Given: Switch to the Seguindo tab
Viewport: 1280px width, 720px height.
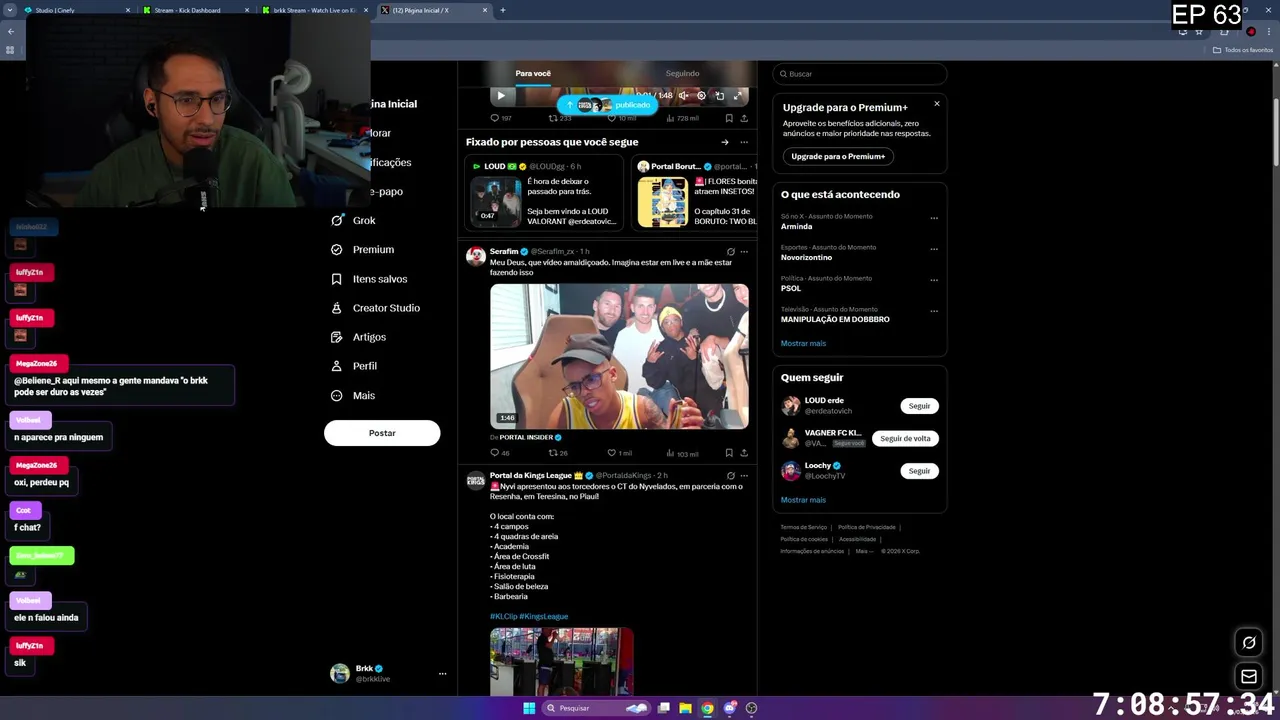Looking at the screenshot, I should pos(682,73).
